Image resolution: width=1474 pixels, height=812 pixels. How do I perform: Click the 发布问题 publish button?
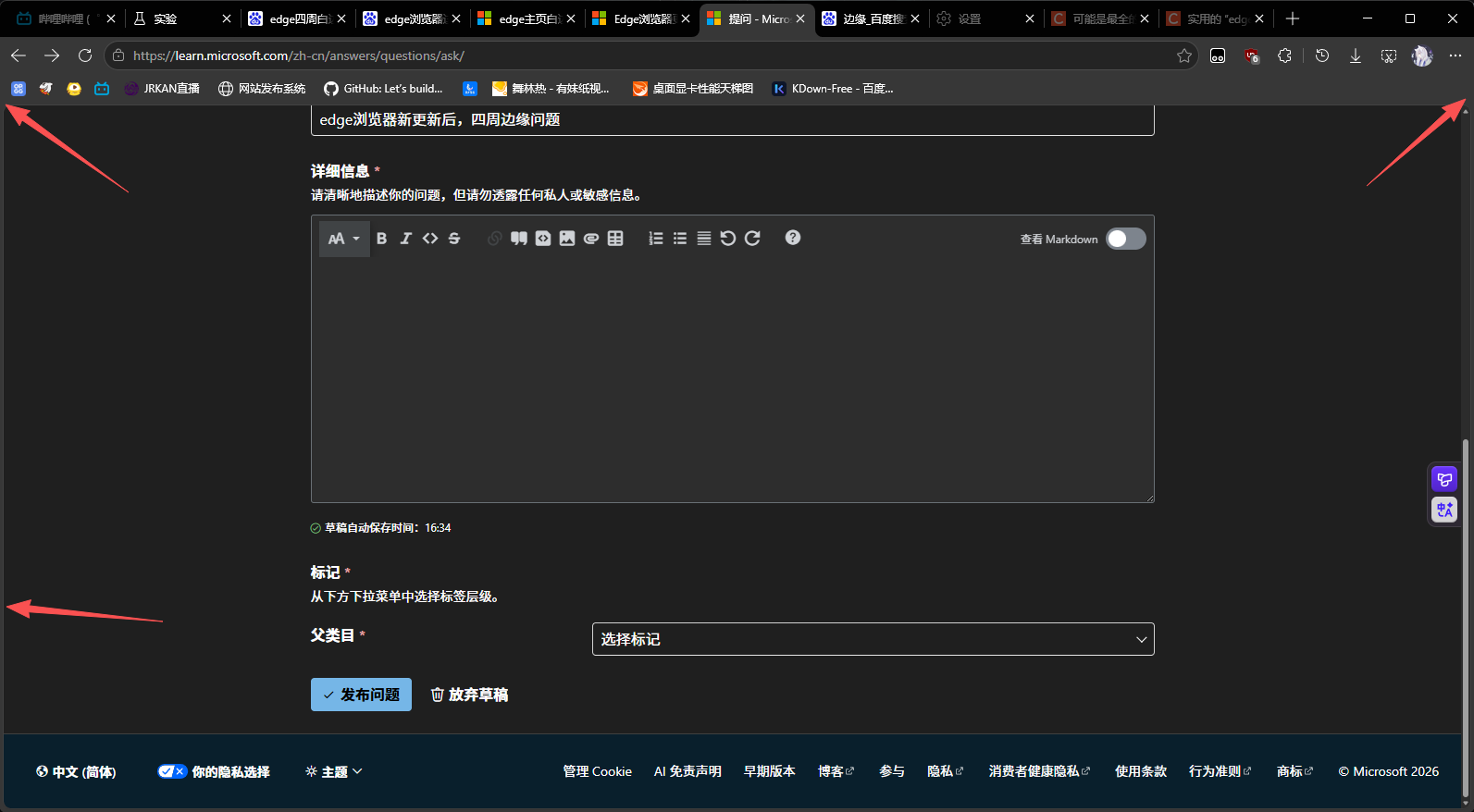click(361, 695)
